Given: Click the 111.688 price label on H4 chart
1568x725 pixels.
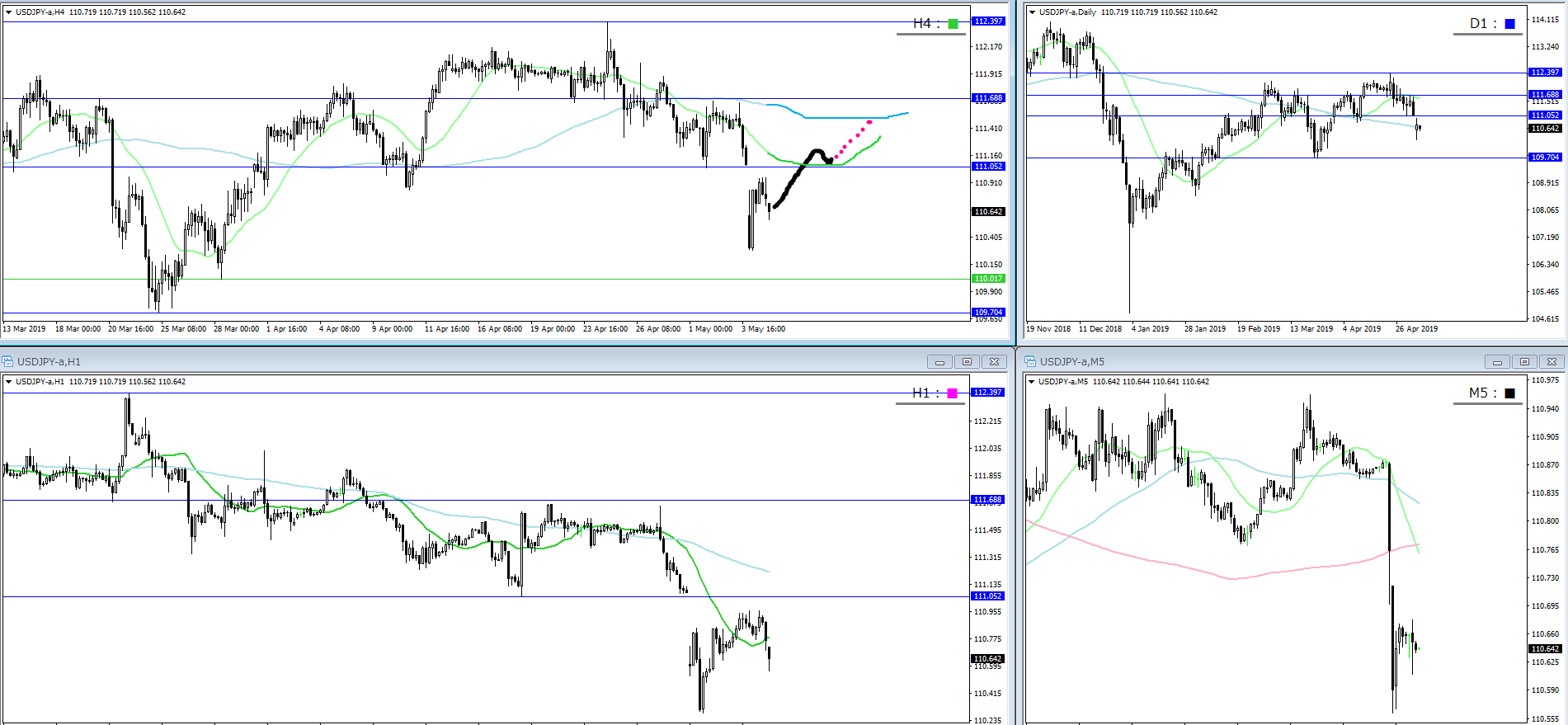Looking at the screenshot, I should tap(988, 98).
